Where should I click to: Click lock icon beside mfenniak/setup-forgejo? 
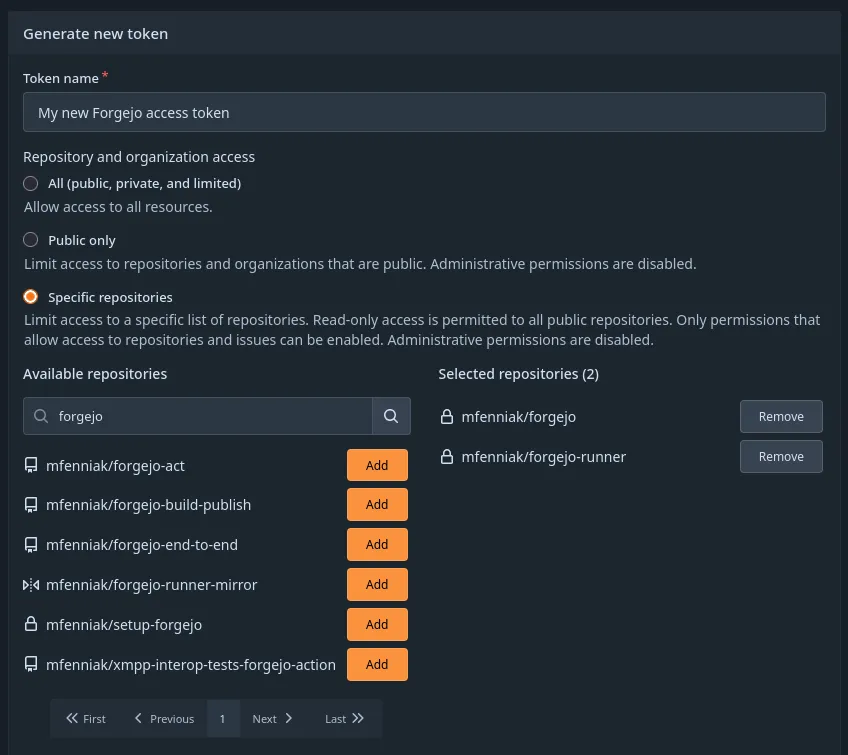click(x=31, y=624)
